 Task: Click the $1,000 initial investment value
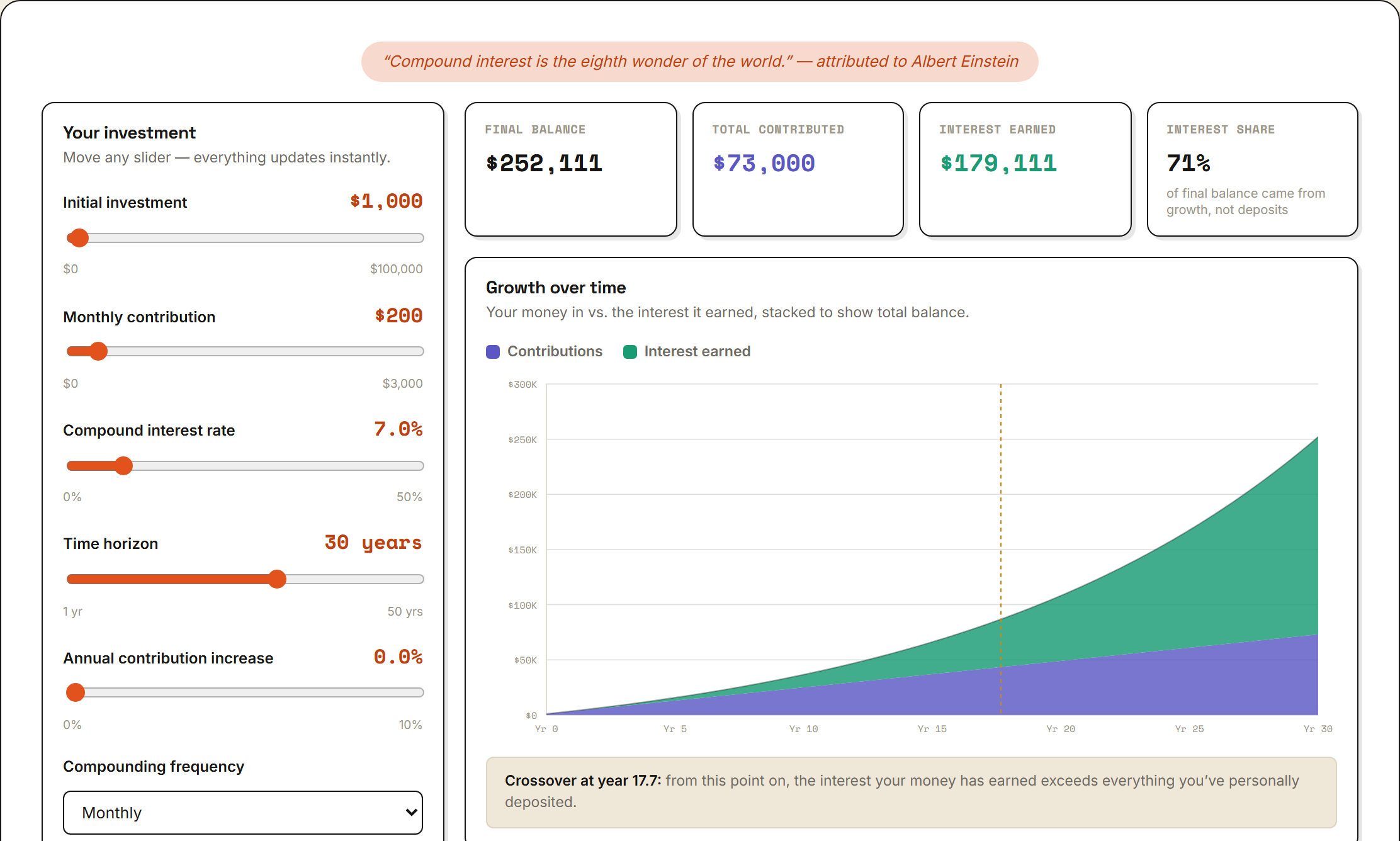[x=387, y=201]
